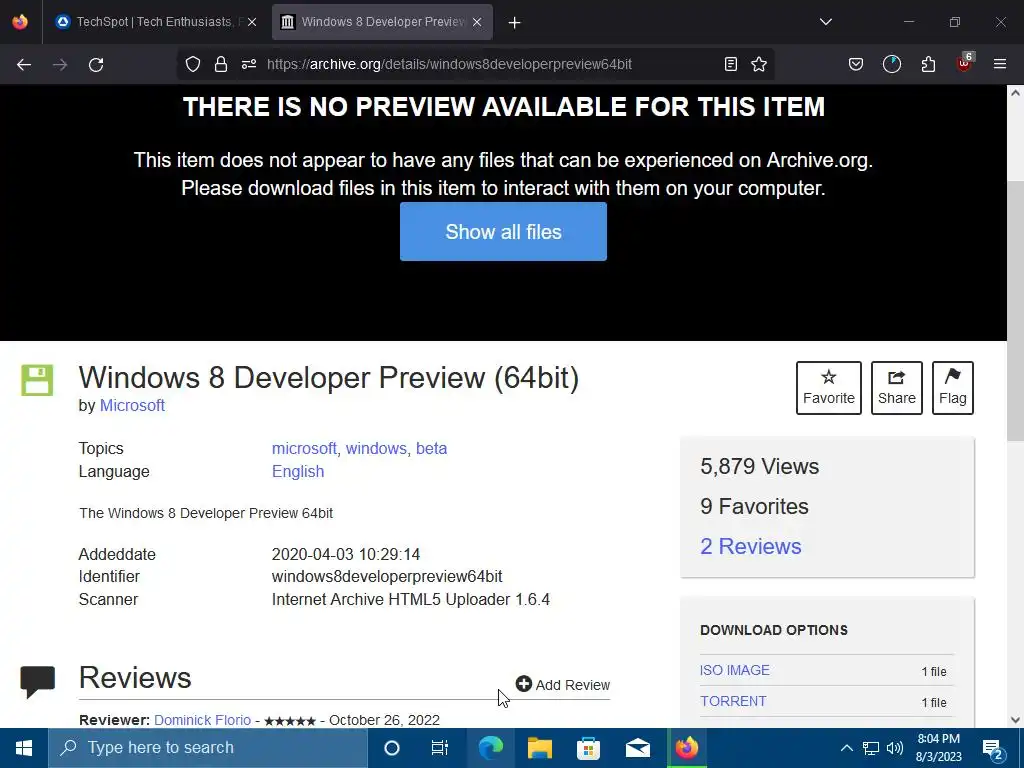Open tracking protection shield icon
This screenshot has height=768, width=1024.
(193, 64)
